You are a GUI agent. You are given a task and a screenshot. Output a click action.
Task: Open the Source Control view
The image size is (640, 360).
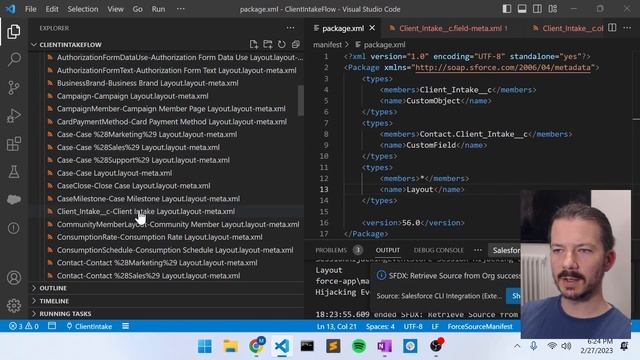(x=13, y=88)
